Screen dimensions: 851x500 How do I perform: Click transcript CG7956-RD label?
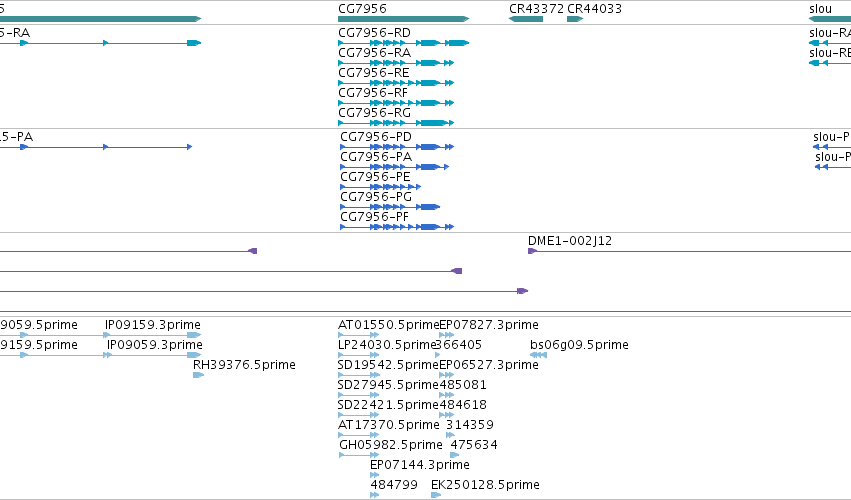[x=374, y=33]
